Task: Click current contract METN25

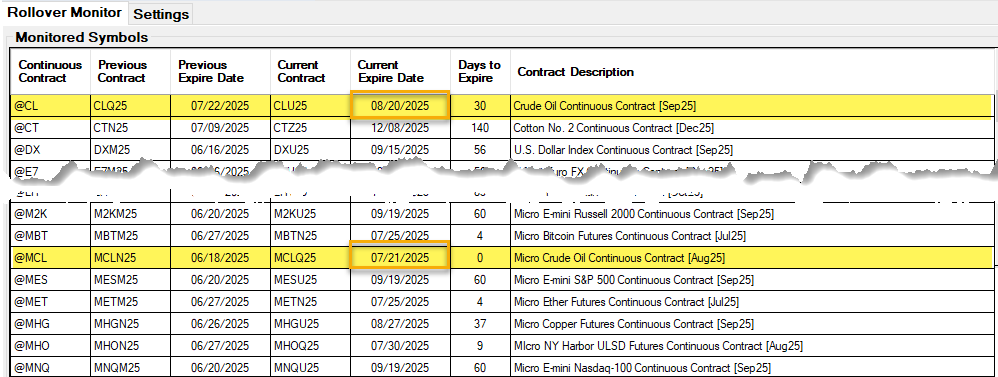Action: point(311,302)
